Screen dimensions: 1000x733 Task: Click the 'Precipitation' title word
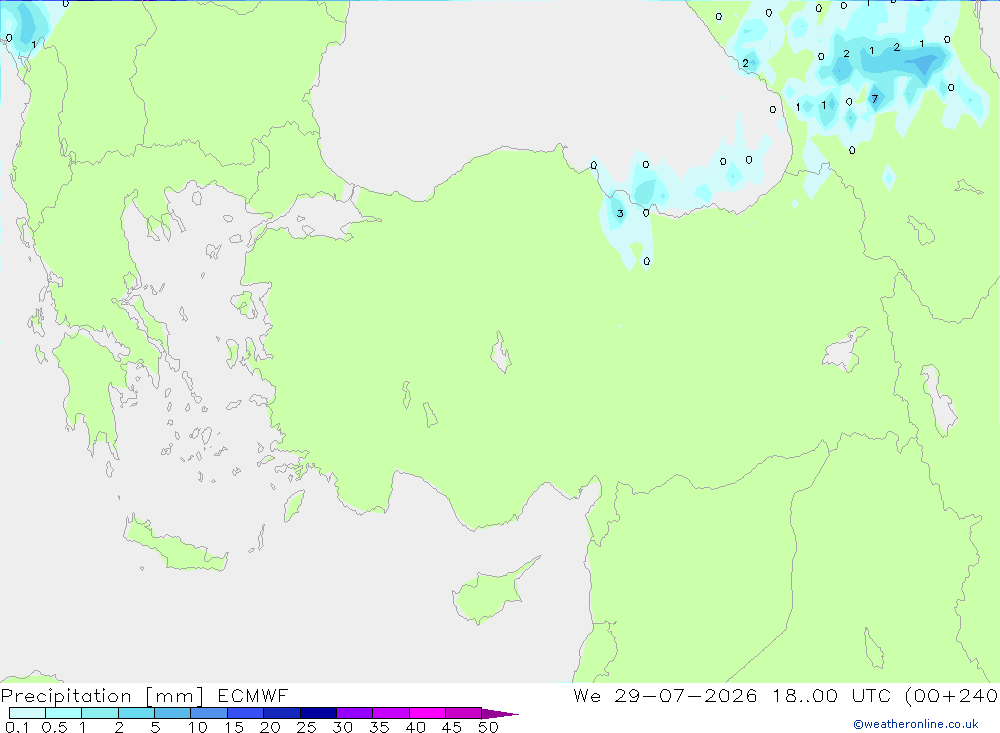[x=66, y=696]
